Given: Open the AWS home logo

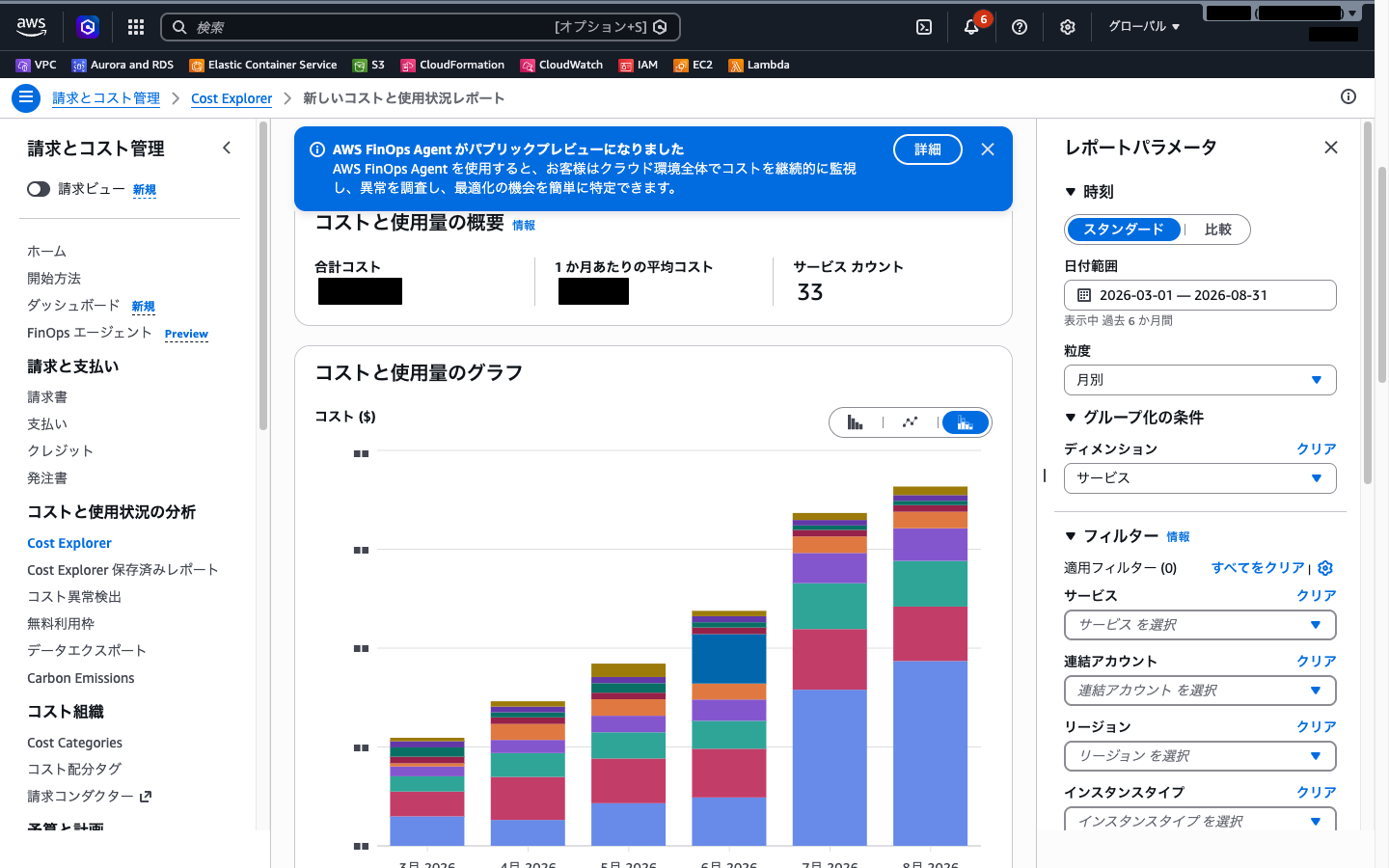Looking at the screenshot, I should 31,27.
